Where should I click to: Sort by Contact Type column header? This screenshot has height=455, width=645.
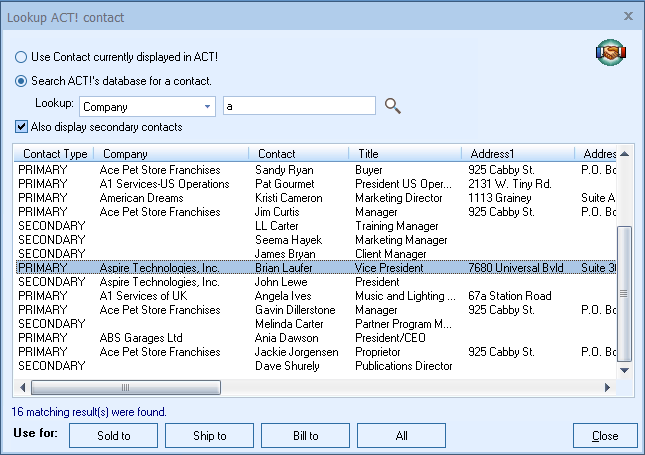click(x=55, y=154)
